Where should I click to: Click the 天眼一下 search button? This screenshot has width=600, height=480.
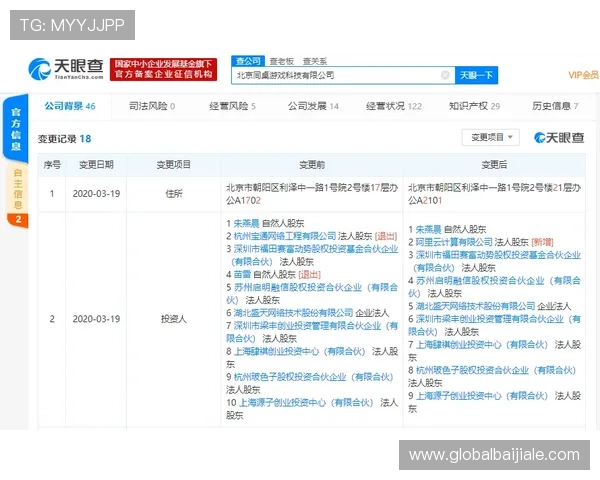(476, 75)
